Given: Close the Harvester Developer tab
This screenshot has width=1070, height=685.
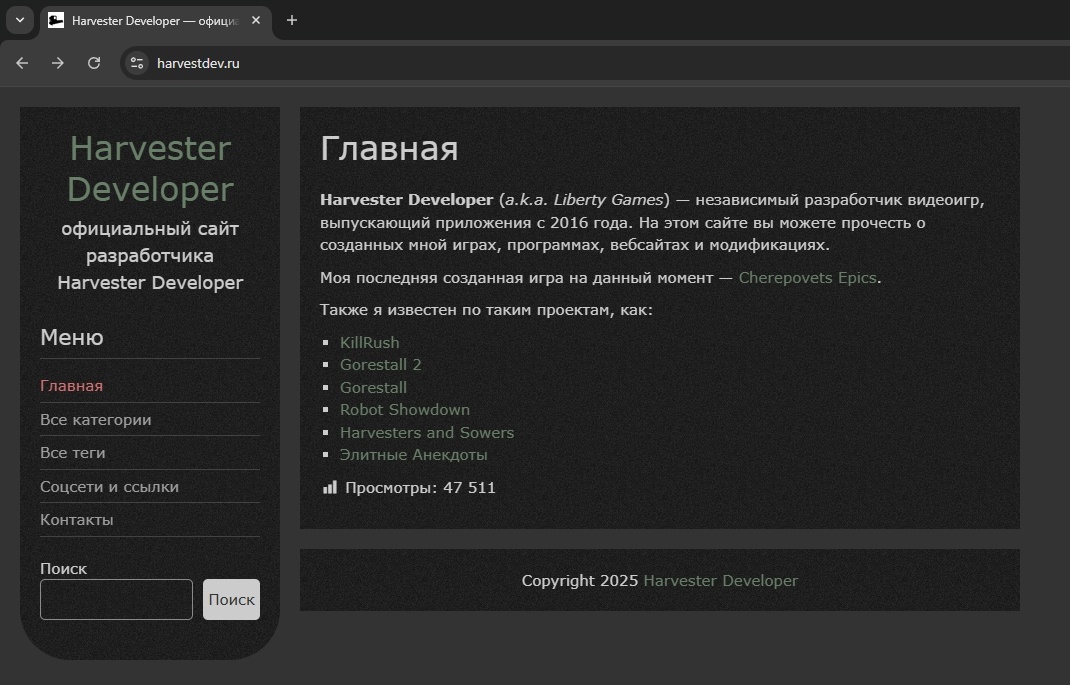Looking at the screenshot, I should tap(256, 20).
